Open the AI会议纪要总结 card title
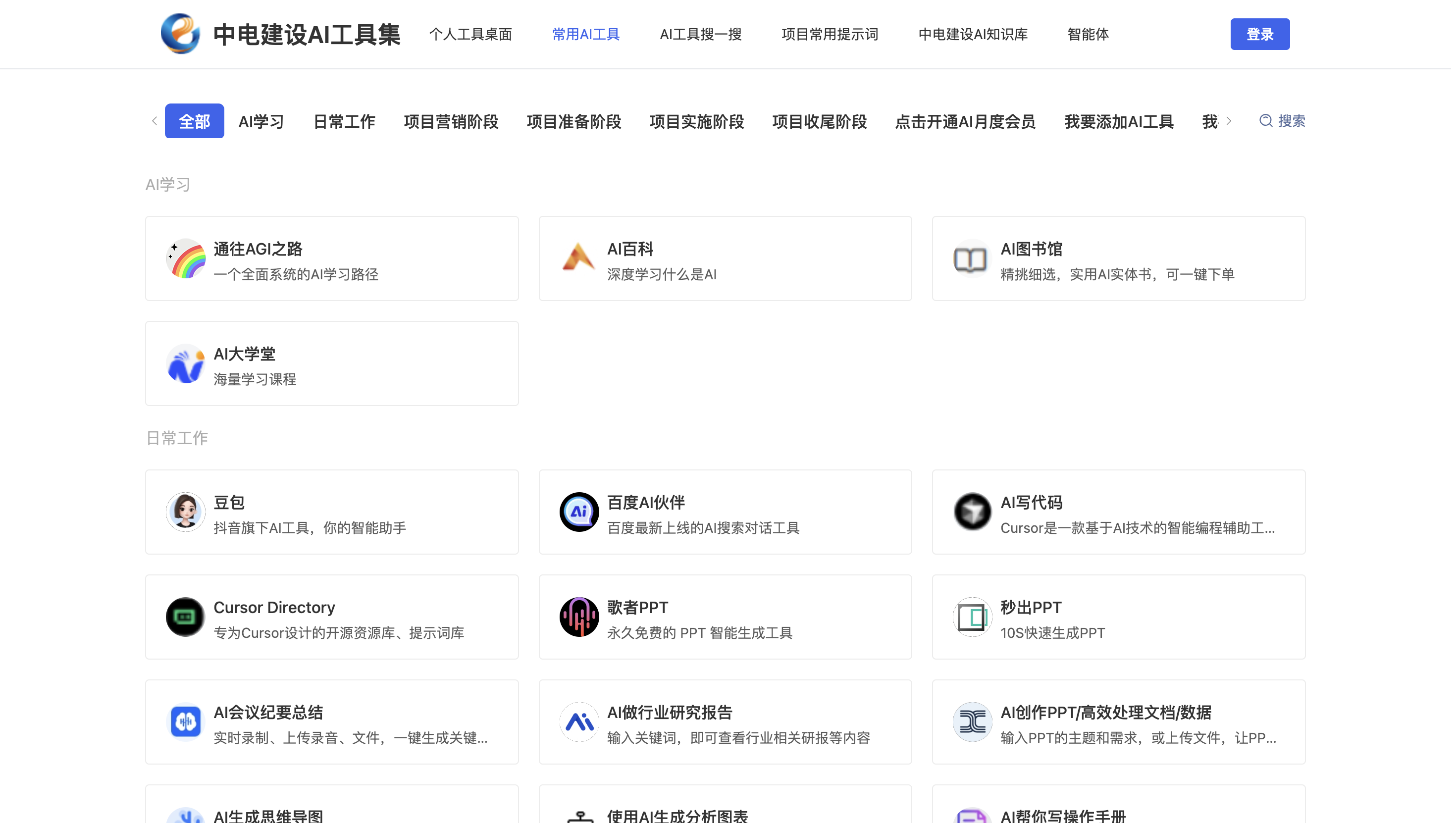The image size is (1456, 823). (269, 714)
